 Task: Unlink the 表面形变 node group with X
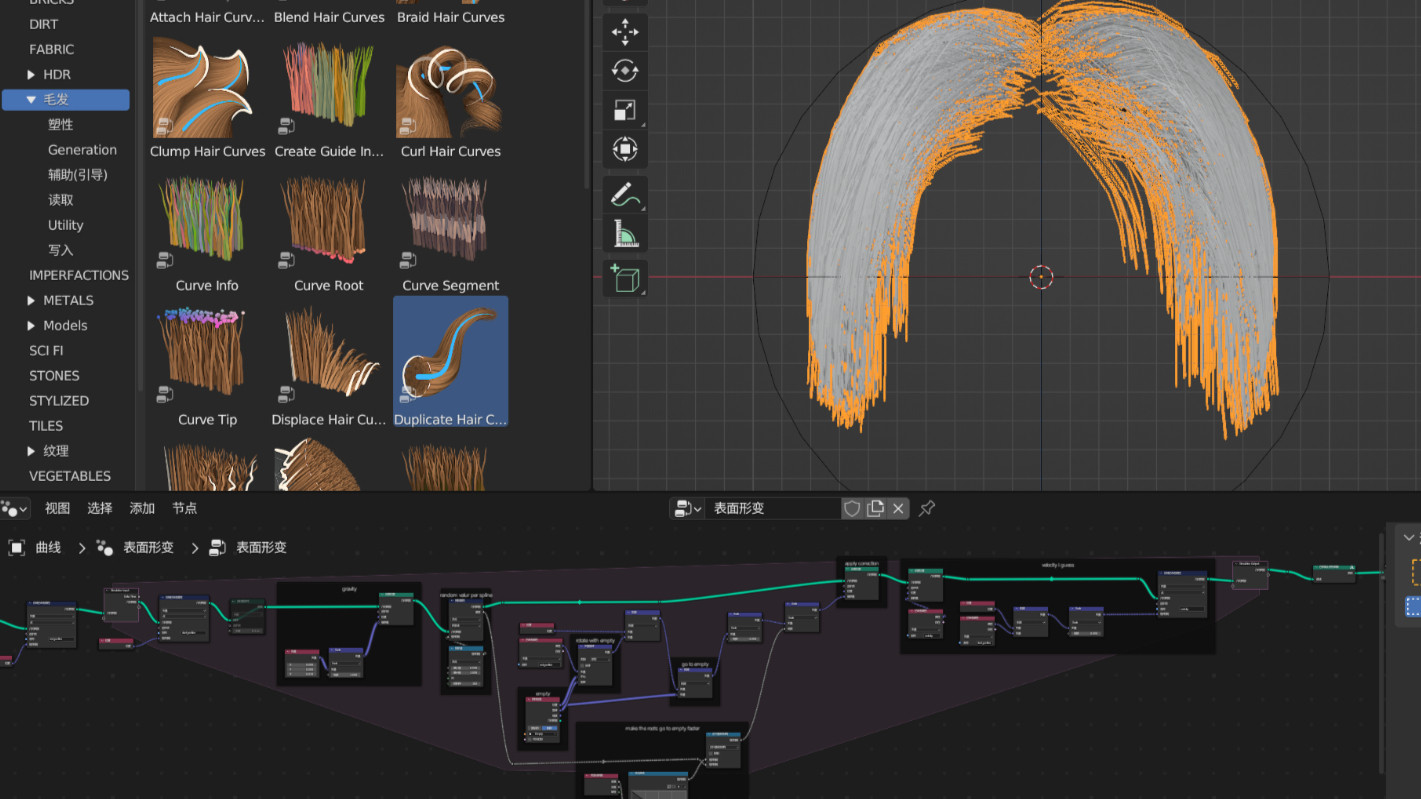point(898,508)
